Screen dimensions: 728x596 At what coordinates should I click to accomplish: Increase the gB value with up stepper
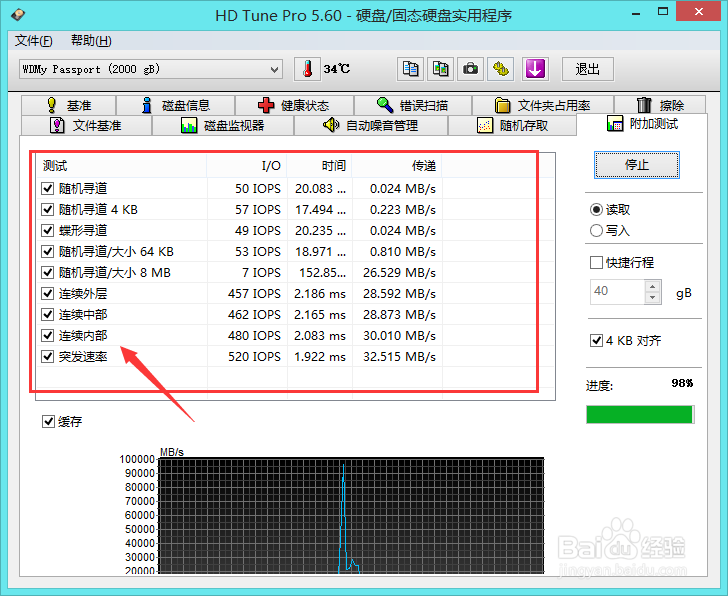(x=653, y=286)
